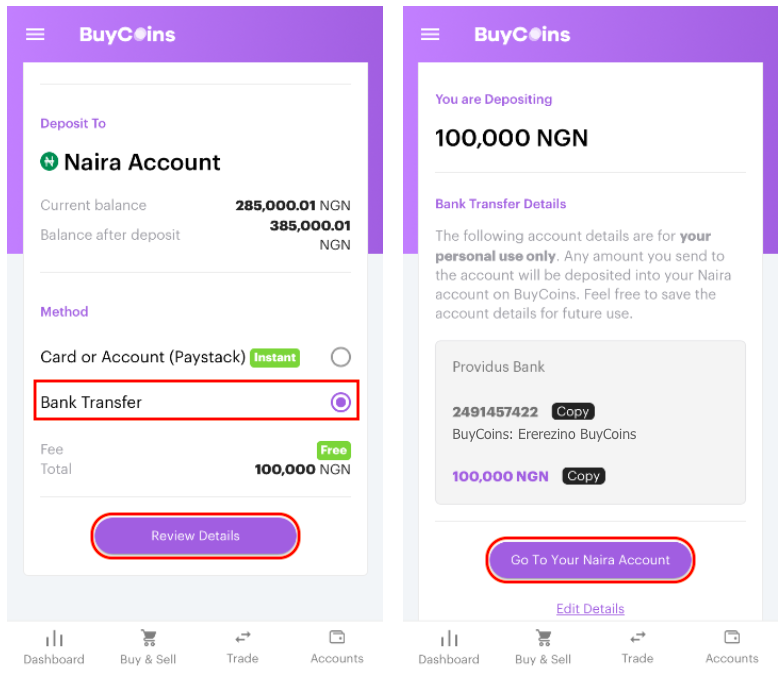
Task: Open Accounts wallet icon in right bottom bar
Action: (x=732, y=637)
